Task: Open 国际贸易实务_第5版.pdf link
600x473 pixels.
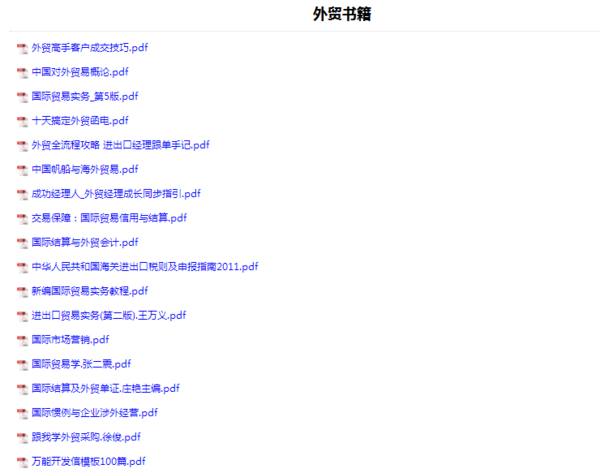Action: [x=85, y=96]
